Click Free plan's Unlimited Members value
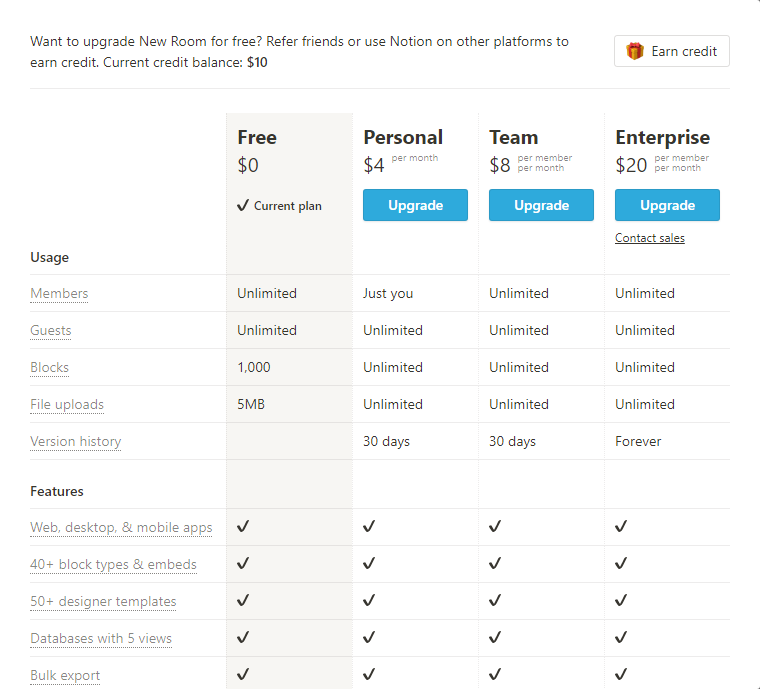This screenshot has height=689, width=760. click(x=267, y=293)
